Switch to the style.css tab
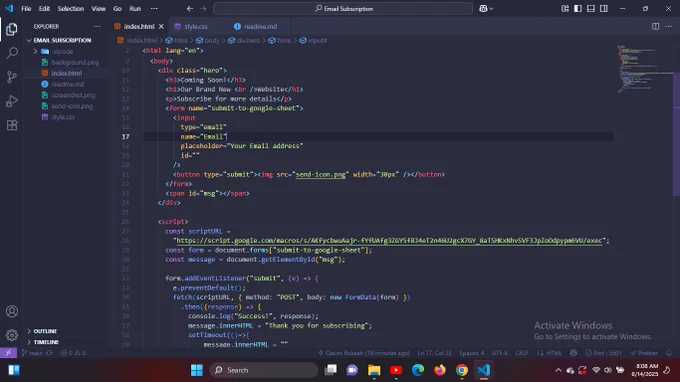This screenshot has width=680, height=382. pyautogui.click(x=196, y=26)
